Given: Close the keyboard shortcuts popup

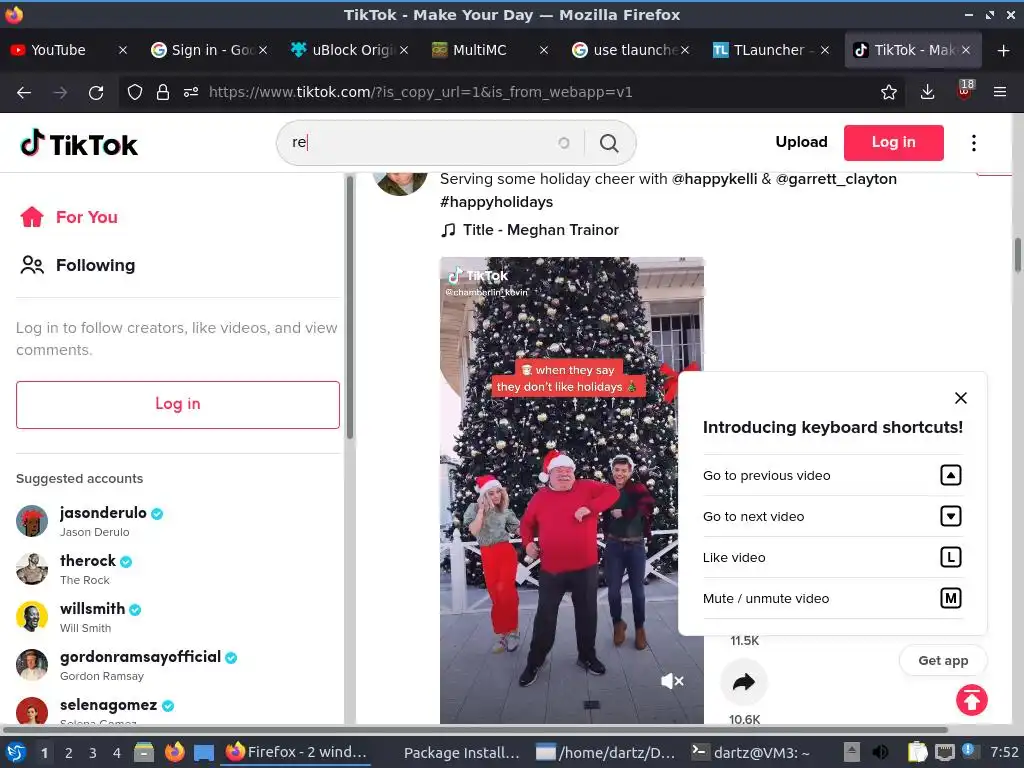Looking at the screenshot, I should (x=961, y=398).
